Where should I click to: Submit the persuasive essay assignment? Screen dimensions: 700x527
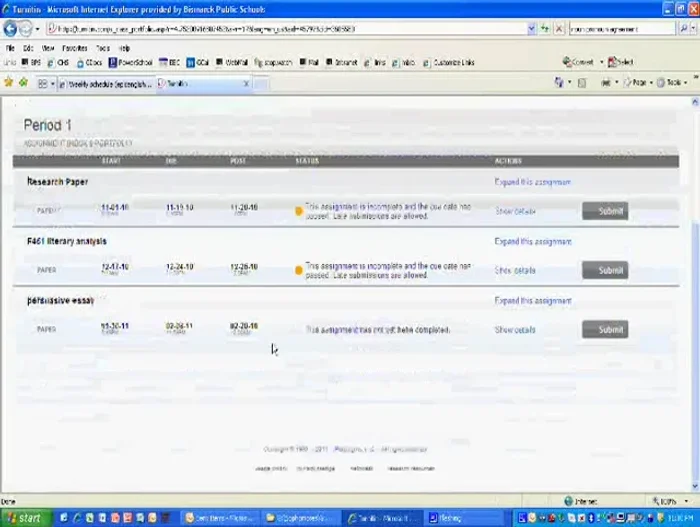pyautogui.click(x=605, y=329)
